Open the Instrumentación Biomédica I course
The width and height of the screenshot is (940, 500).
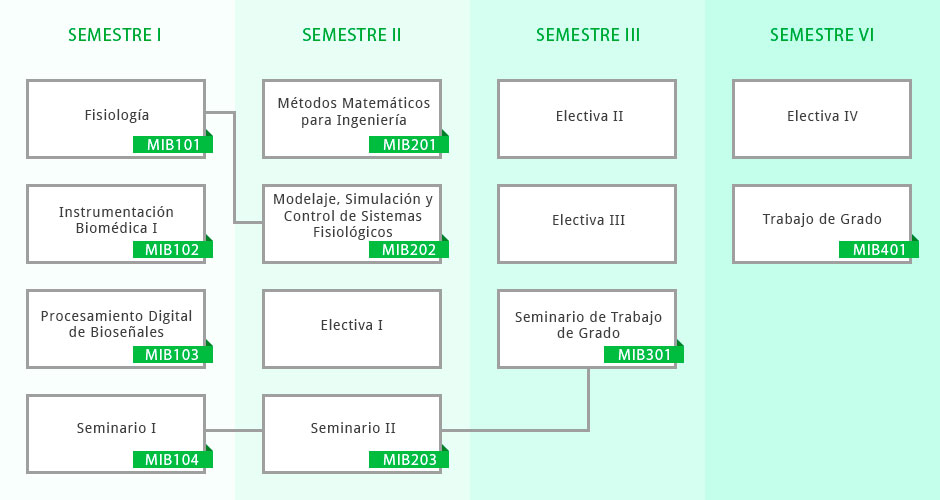tap(116, 224)
